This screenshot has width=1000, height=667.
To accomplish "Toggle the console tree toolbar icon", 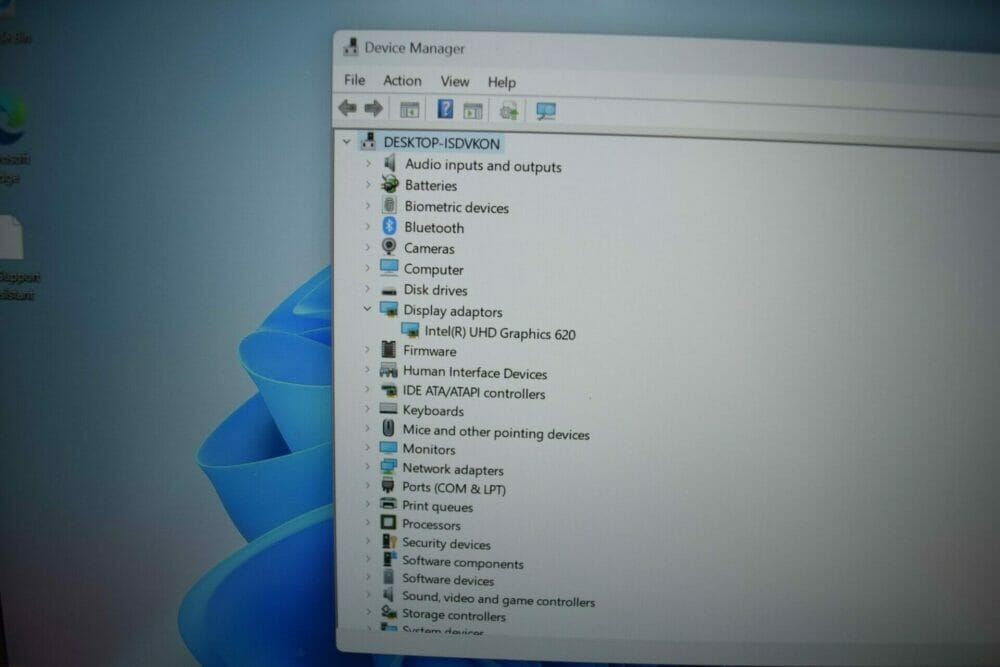I will click(x=409, y=110).
